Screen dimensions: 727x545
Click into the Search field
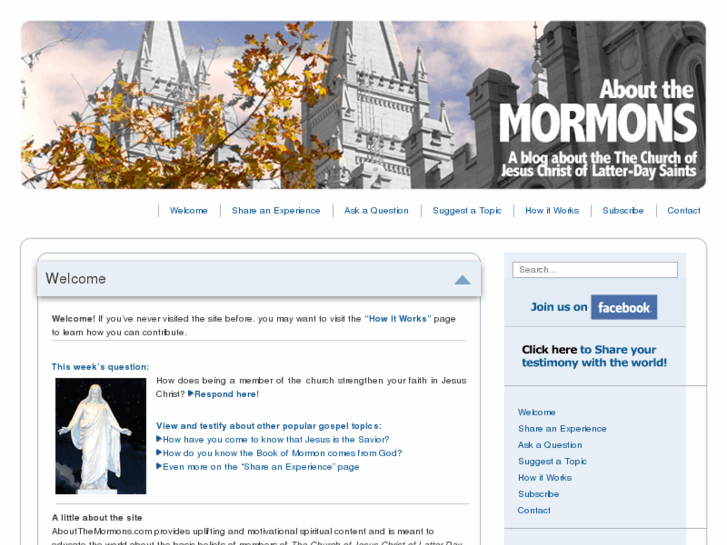pos(595,270)
